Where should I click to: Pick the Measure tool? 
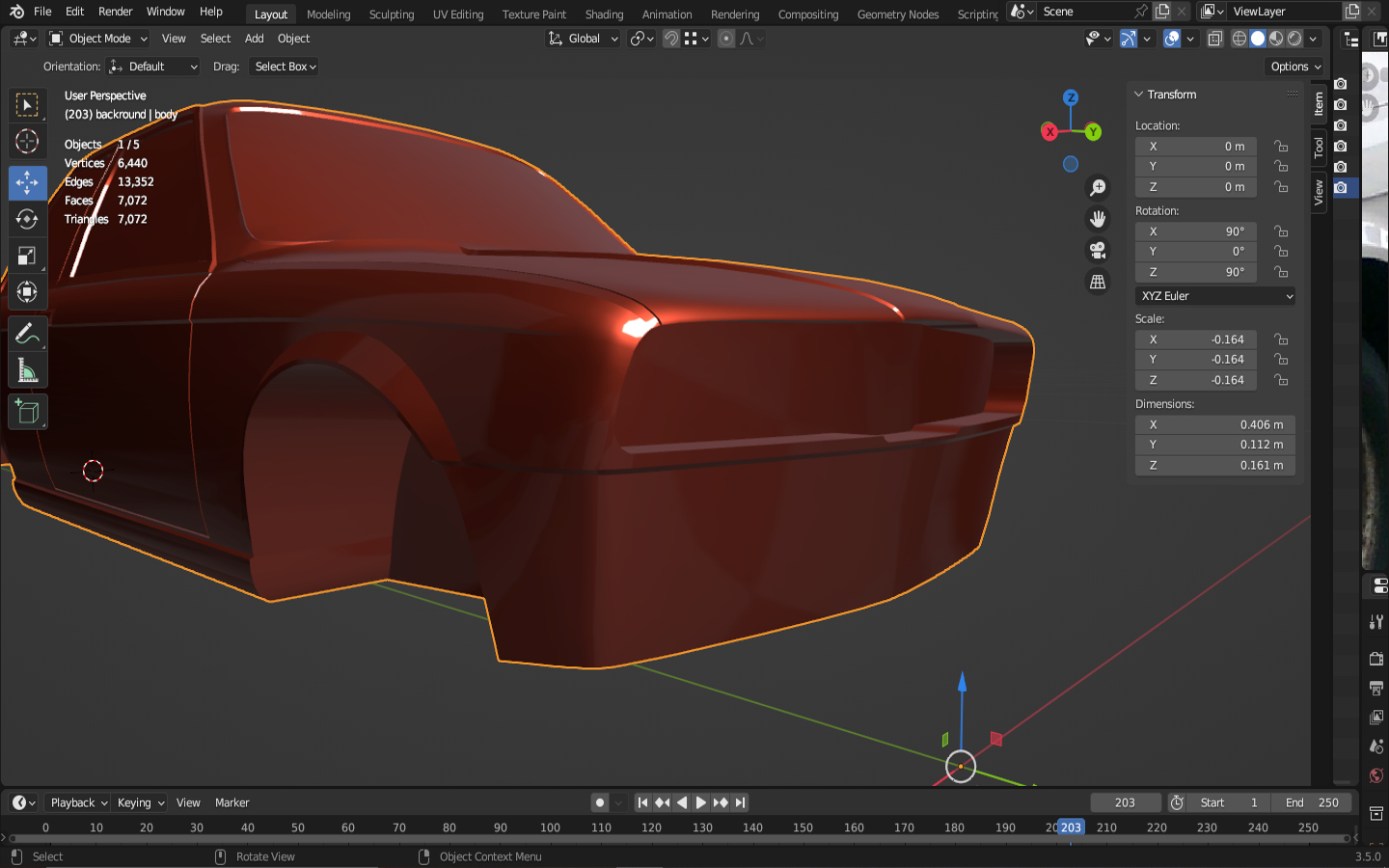tap(27, 371)
